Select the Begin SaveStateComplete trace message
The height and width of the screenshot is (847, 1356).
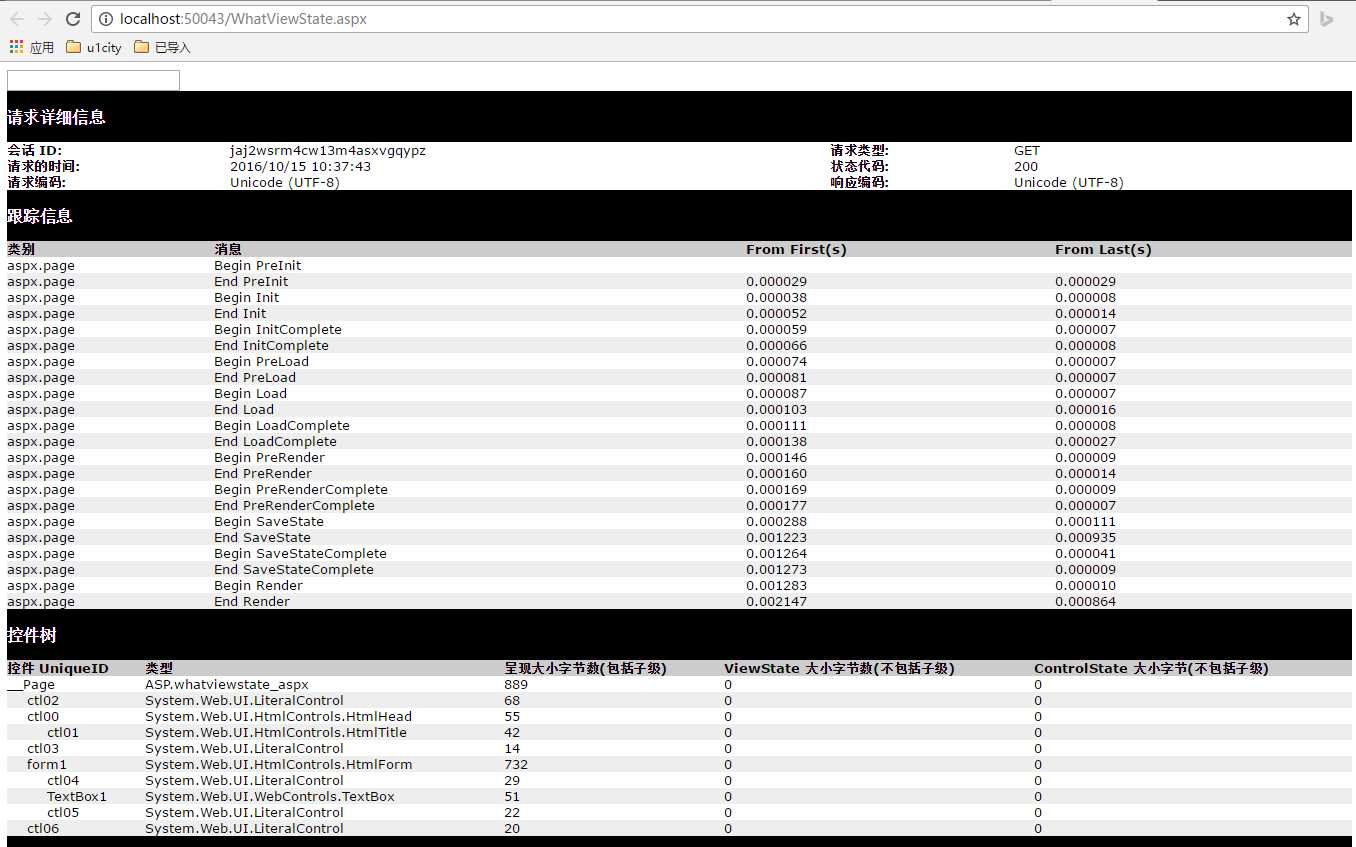[300, 553]
